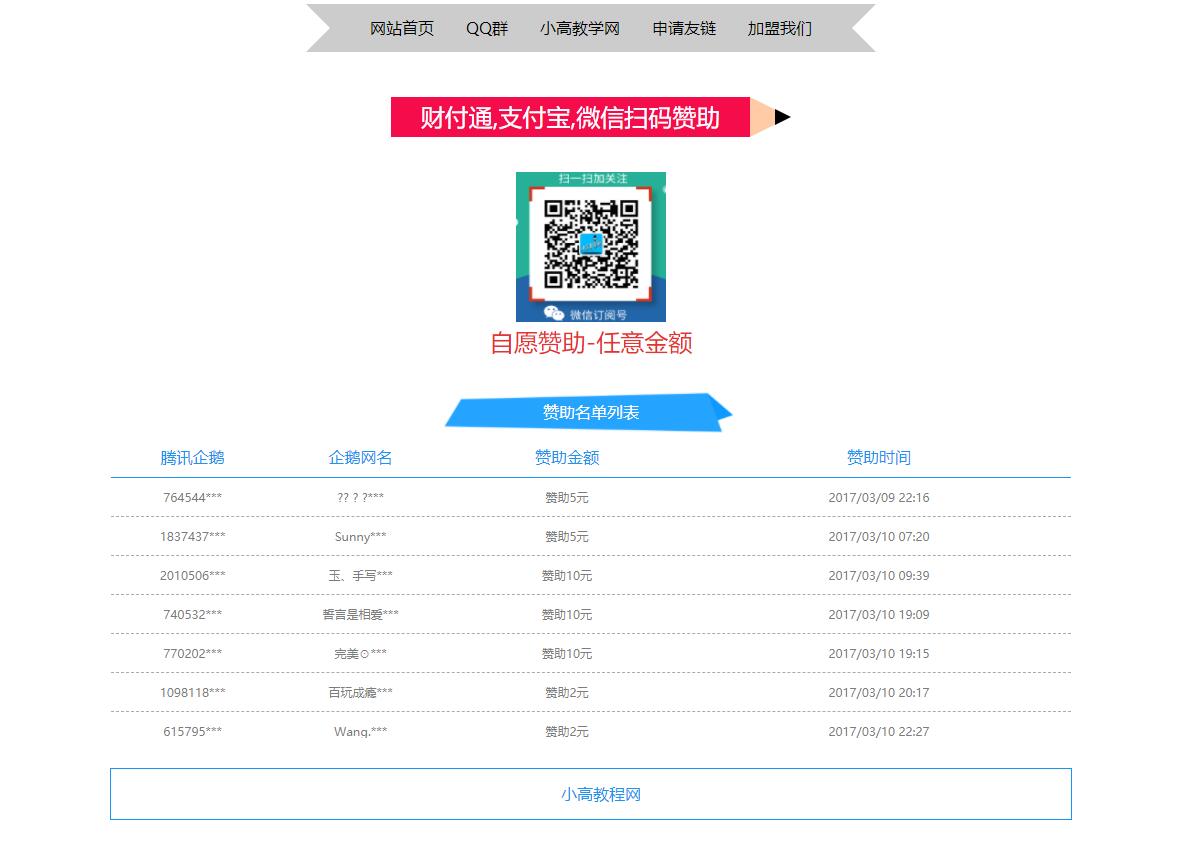1181x848 pixels.
Task: Open the QQ群 menu item
Action: click(487, 29)
